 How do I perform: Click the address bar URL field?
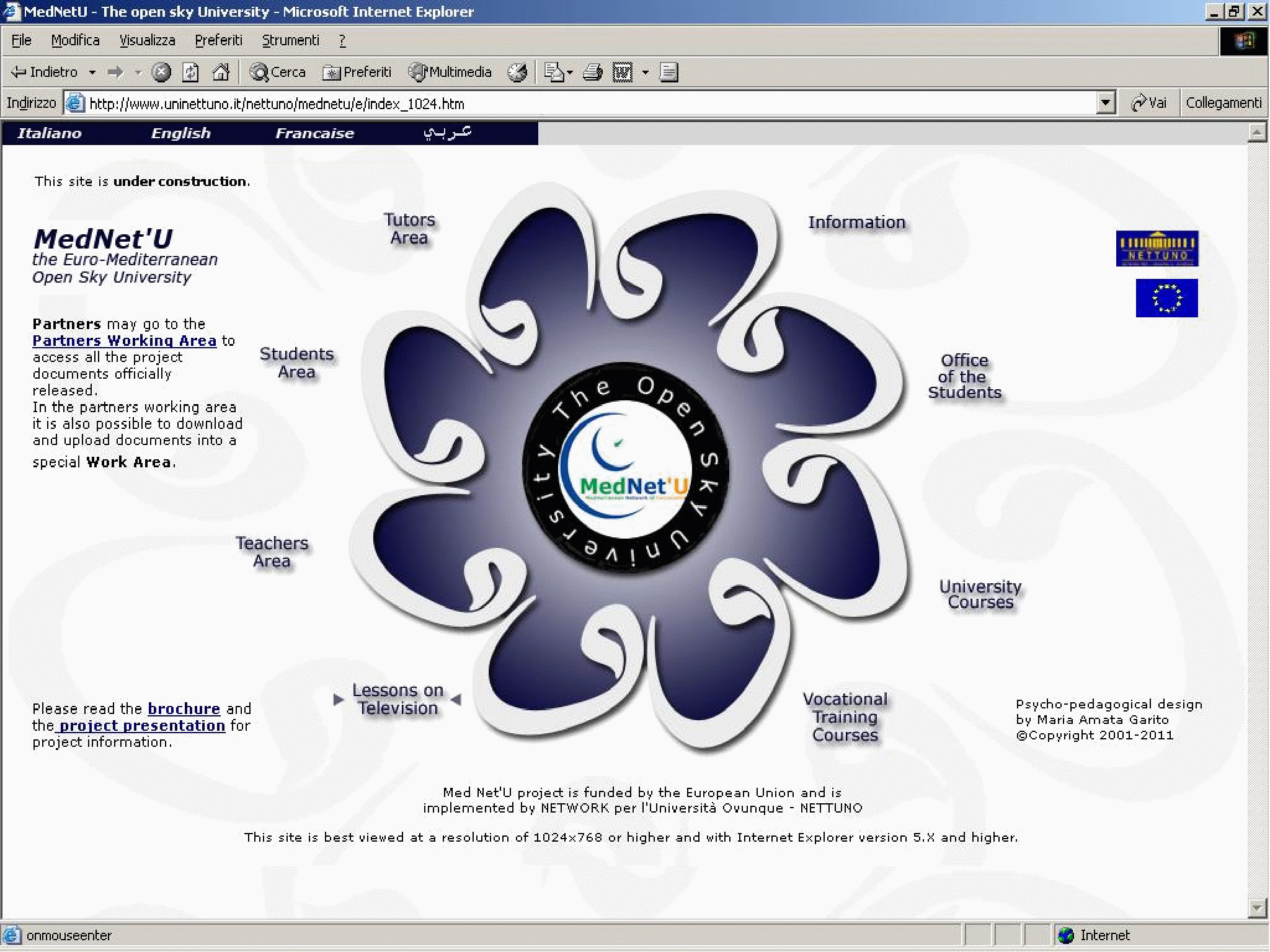point(589,104)
